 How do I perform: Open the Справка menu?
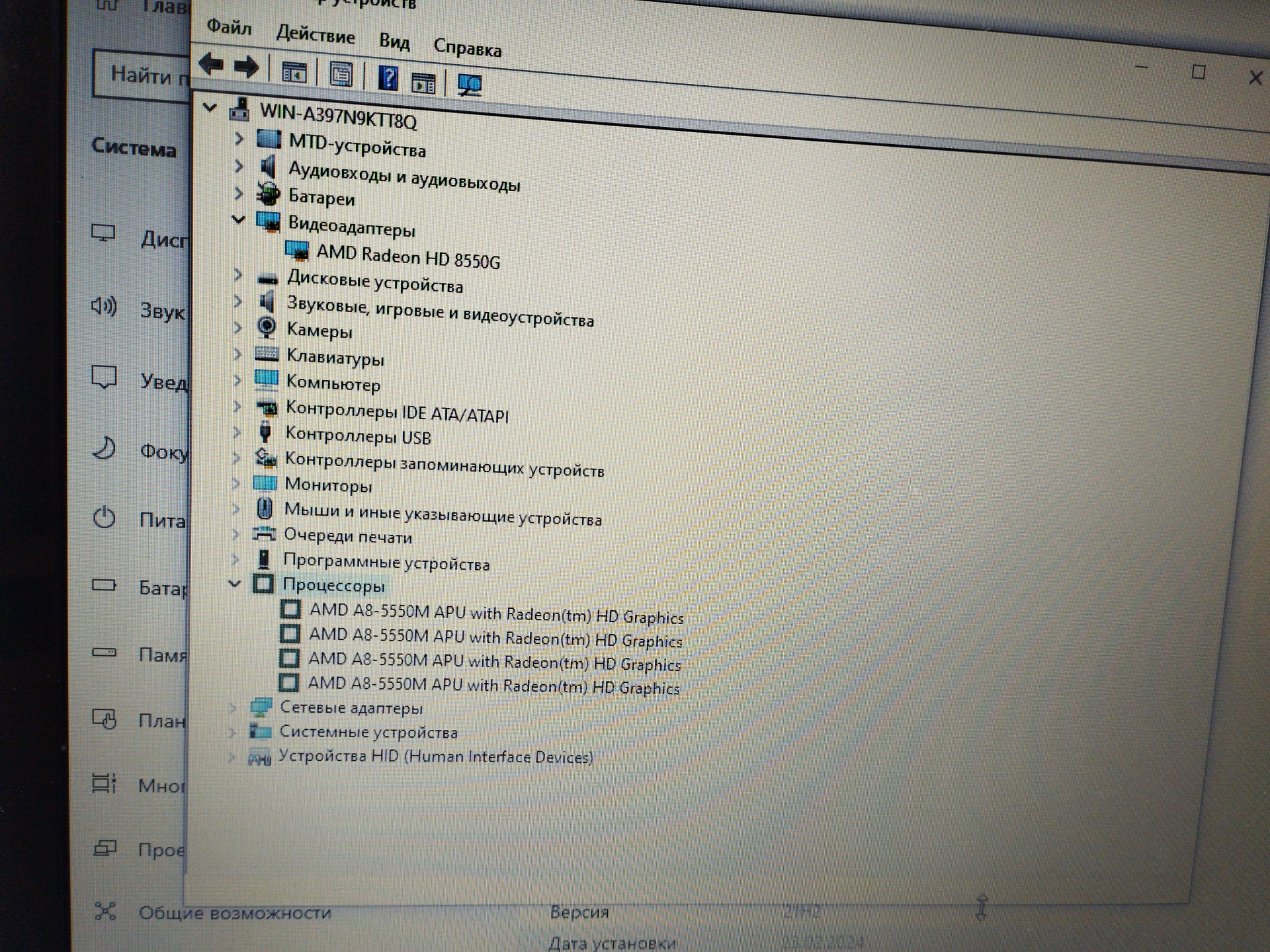click(467, 48)
